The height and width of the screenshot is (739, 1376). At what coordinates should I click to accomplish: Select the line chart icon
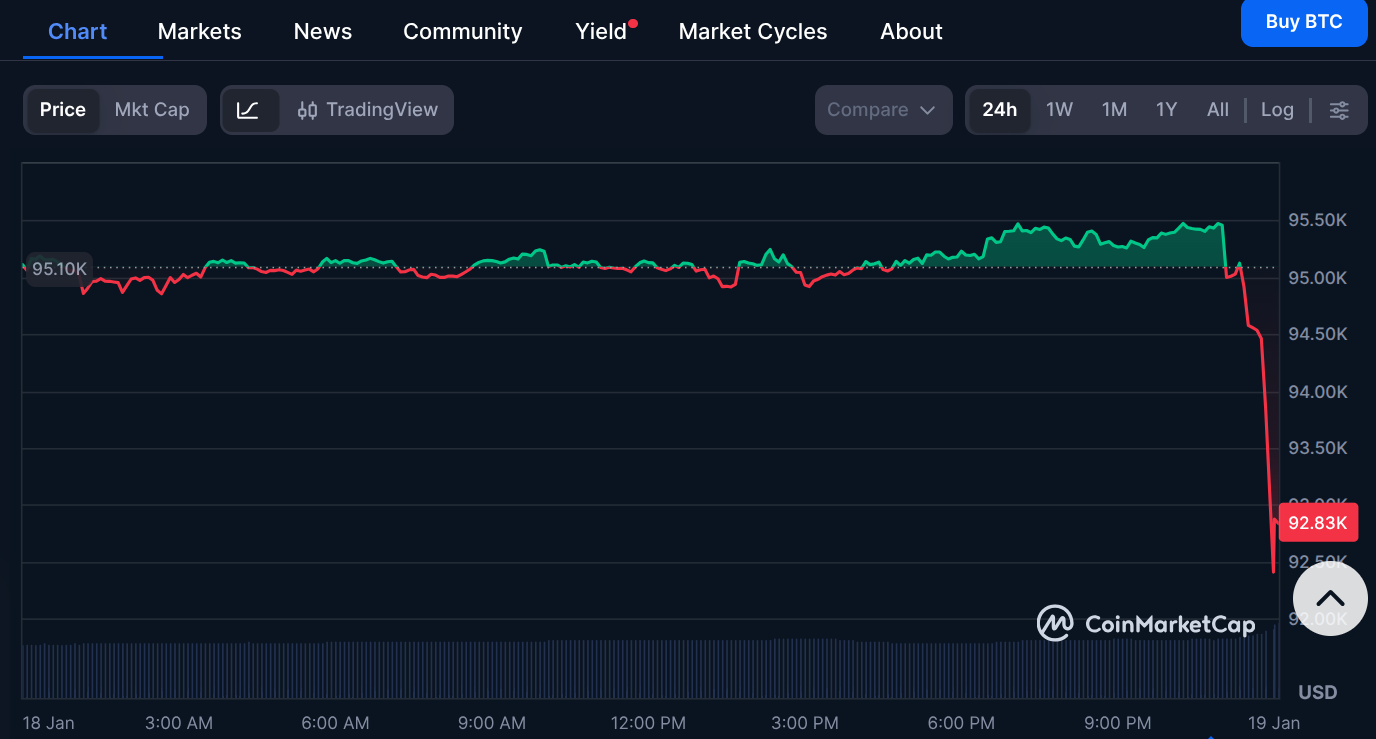coord(248,110)
